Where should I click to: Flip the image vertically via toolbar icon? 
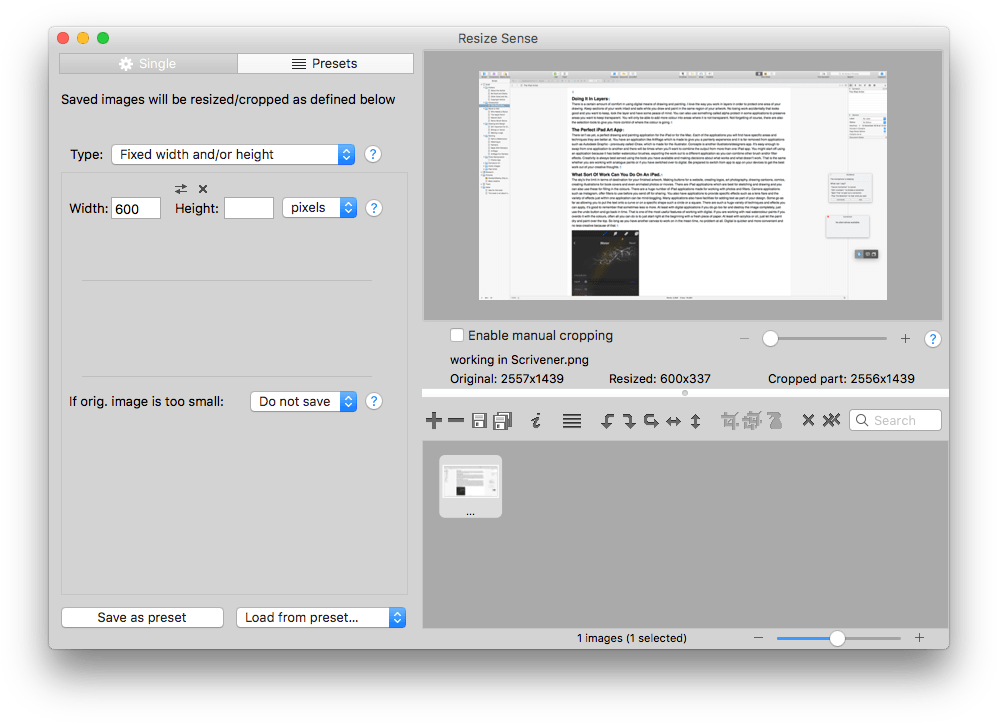point(694,420)
